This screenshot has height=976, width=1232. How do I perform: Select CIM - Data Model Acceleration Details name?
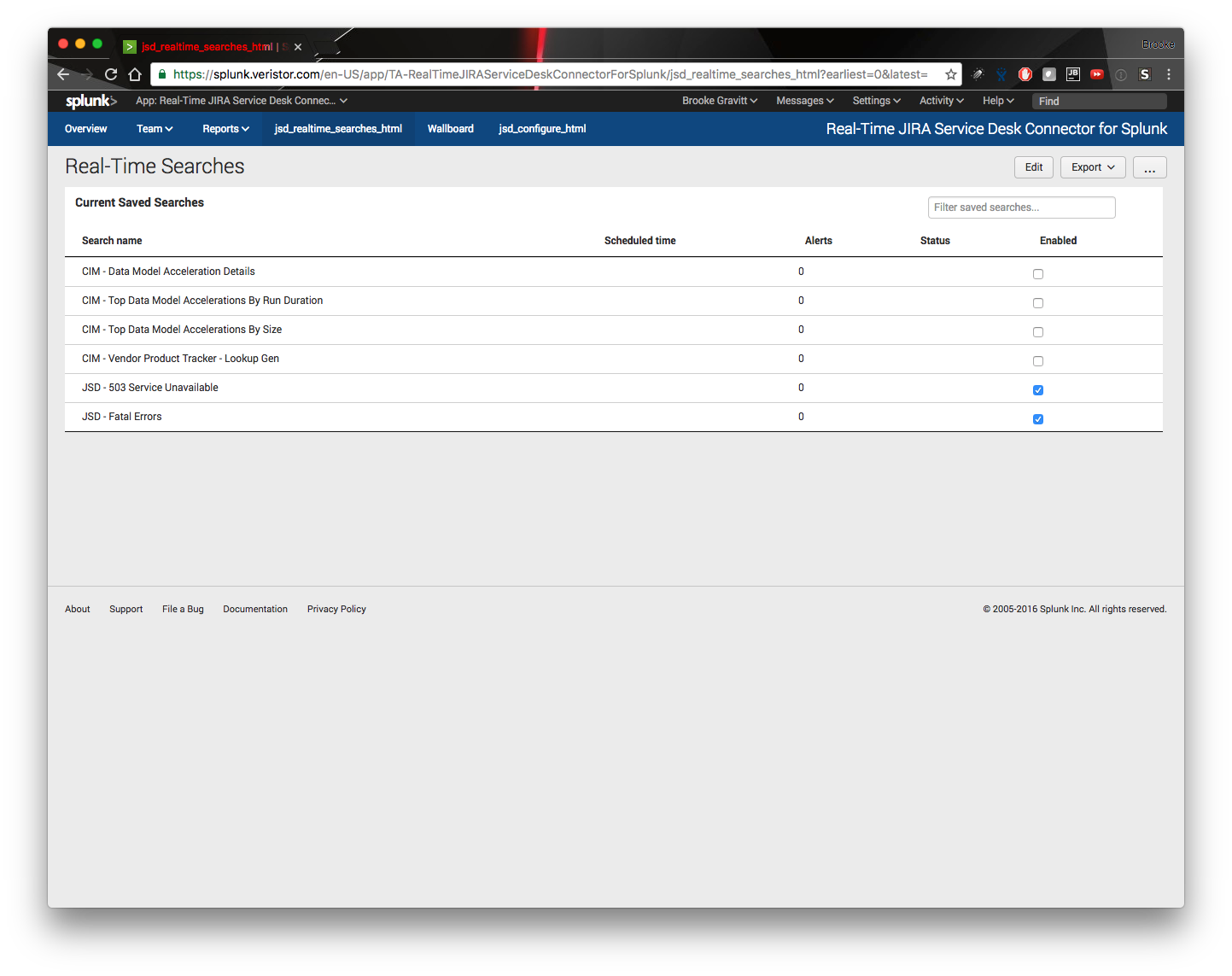(x=168, y=272)
